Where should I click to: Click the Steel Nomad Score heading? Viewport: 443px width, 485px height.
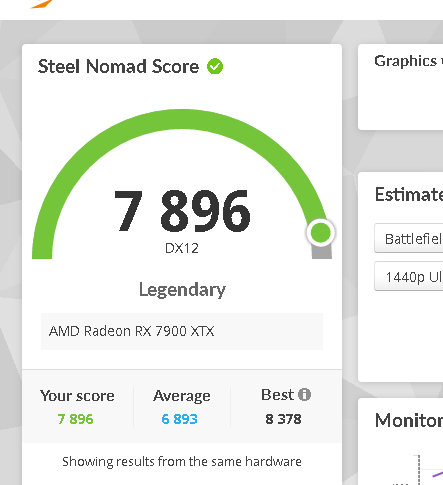tap(118, 66)
